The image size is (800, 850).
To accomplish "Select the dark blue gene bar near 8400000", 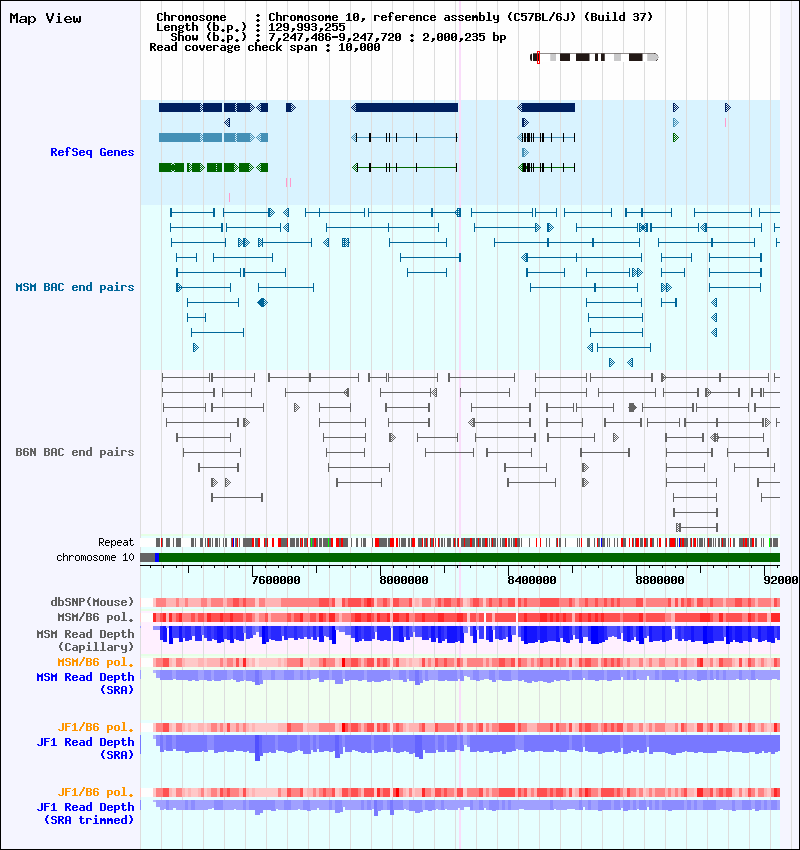I will (x=546, y=108).
